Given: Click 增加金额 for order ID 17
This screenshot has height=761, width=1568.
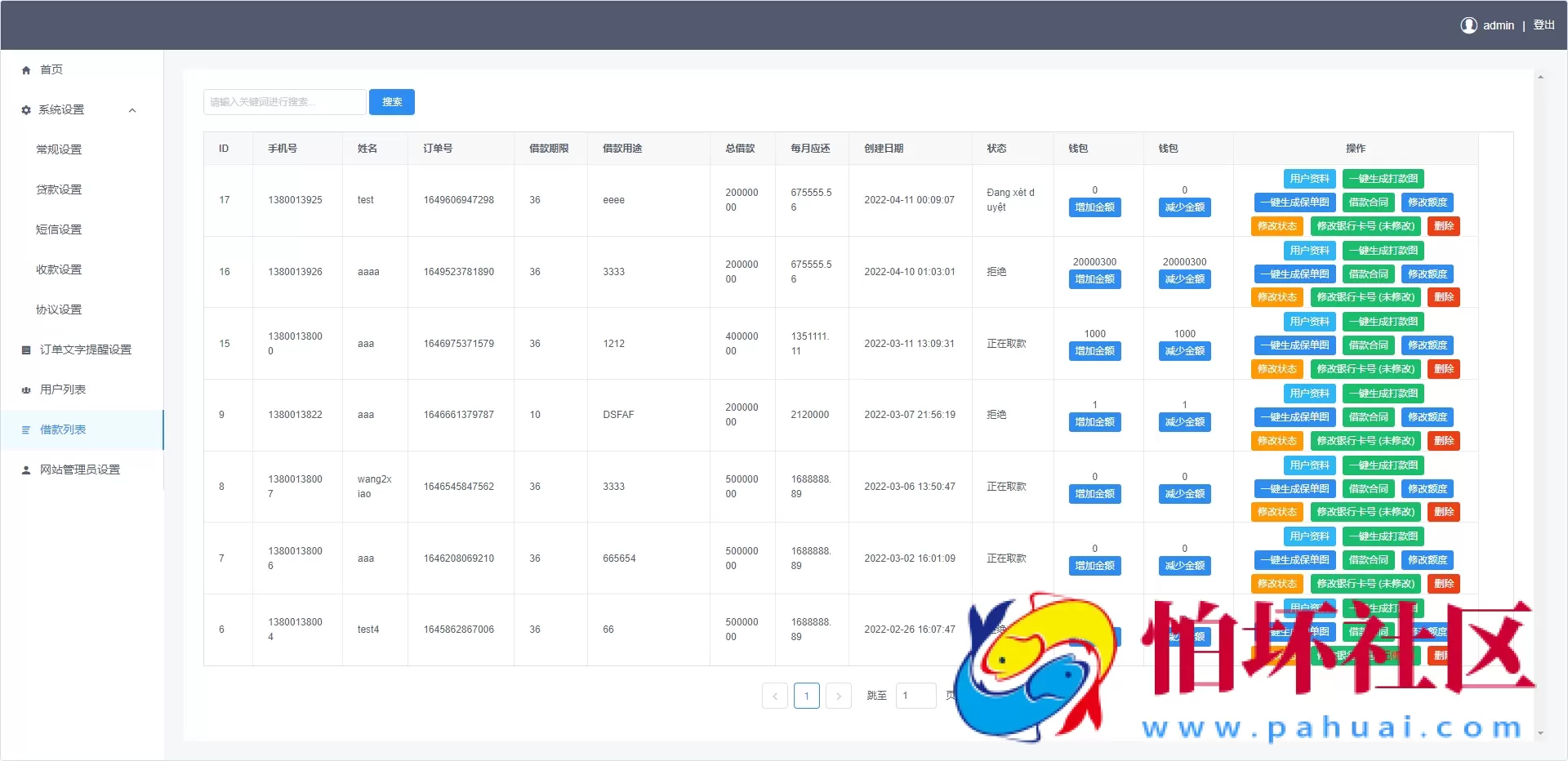Looking at the screenshot, I should [x=1094, y=207].
